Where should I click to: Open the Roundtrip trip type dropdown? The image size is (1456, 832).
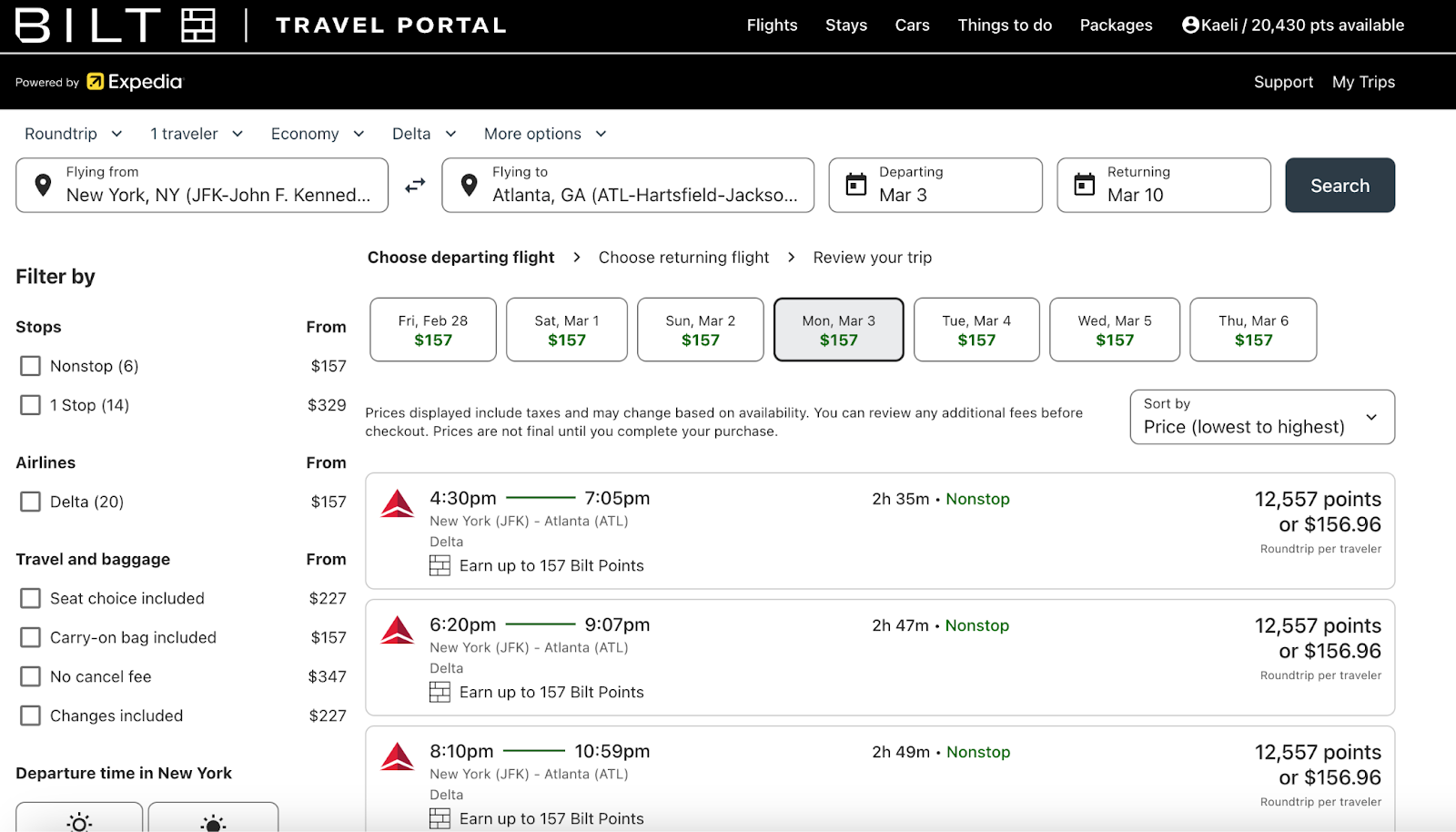73,134
